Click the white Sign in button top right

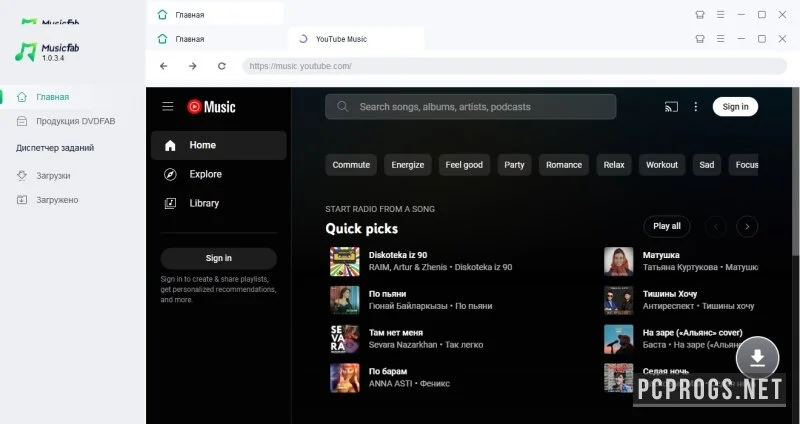pos(735,107)
